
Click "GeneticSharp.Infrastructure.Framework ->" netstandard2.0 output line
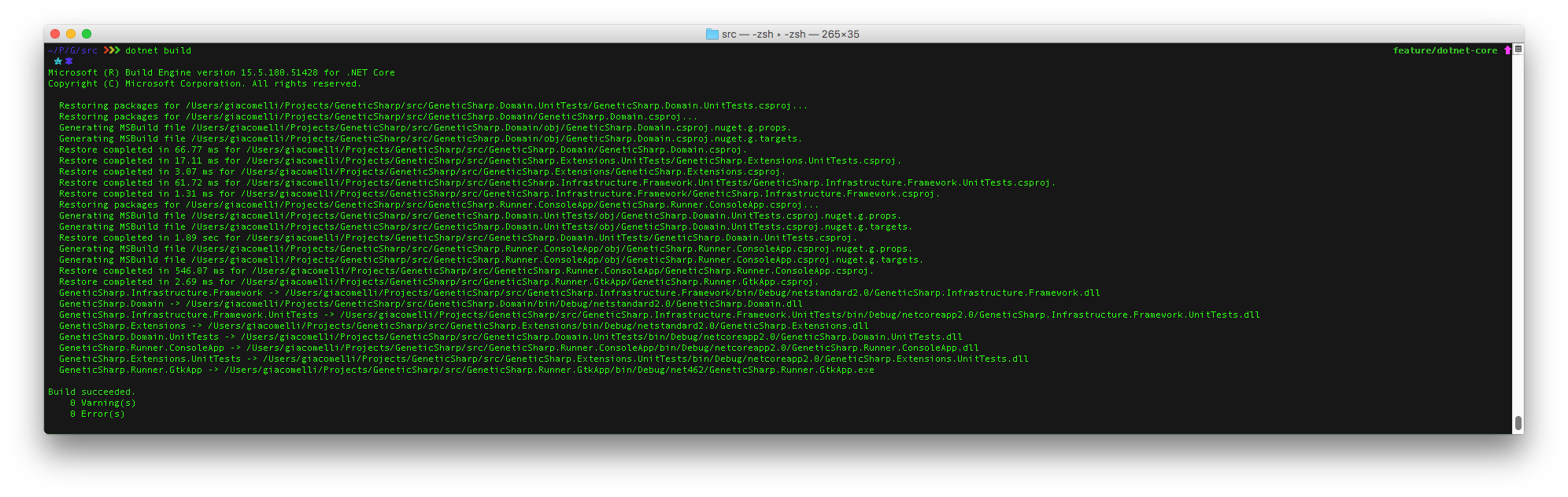coord(579,293)
